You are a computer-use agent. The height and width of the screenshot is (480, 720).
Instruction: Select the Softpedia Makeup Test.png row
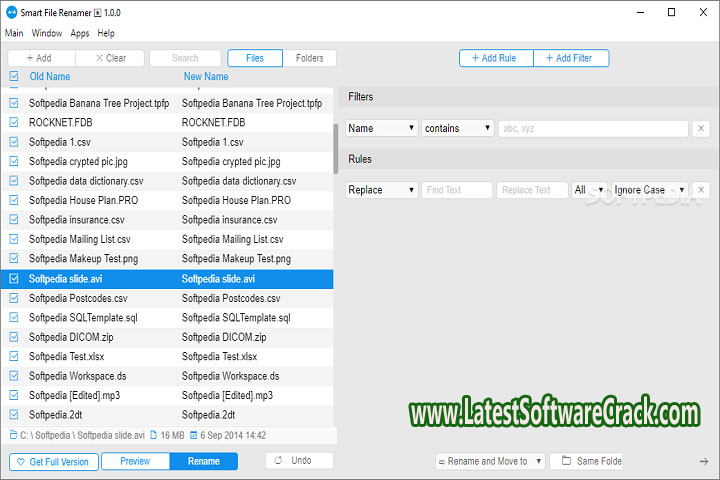[167, 259]
